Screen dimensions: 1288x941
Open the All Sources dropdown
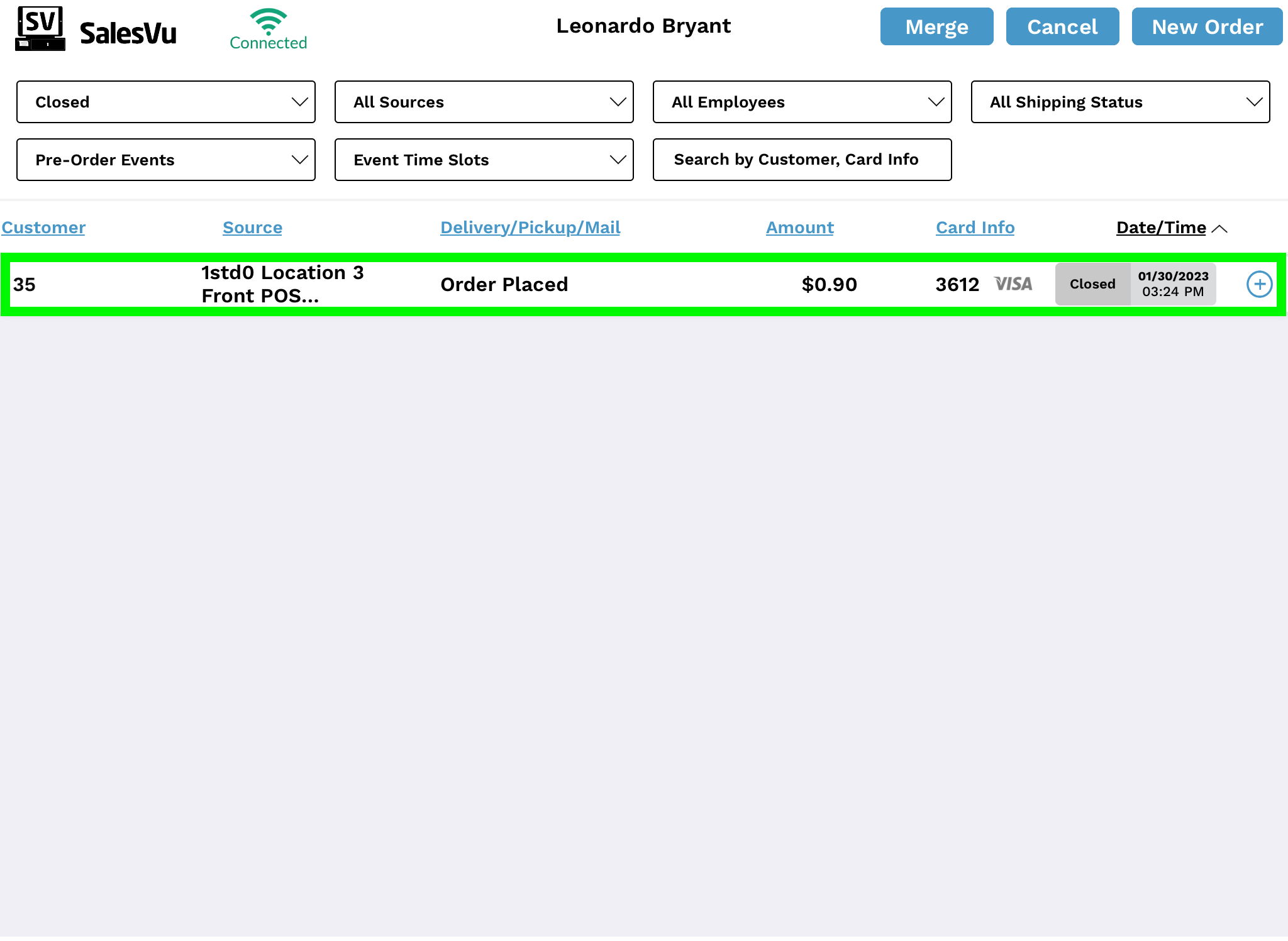(x=484, y=102)
